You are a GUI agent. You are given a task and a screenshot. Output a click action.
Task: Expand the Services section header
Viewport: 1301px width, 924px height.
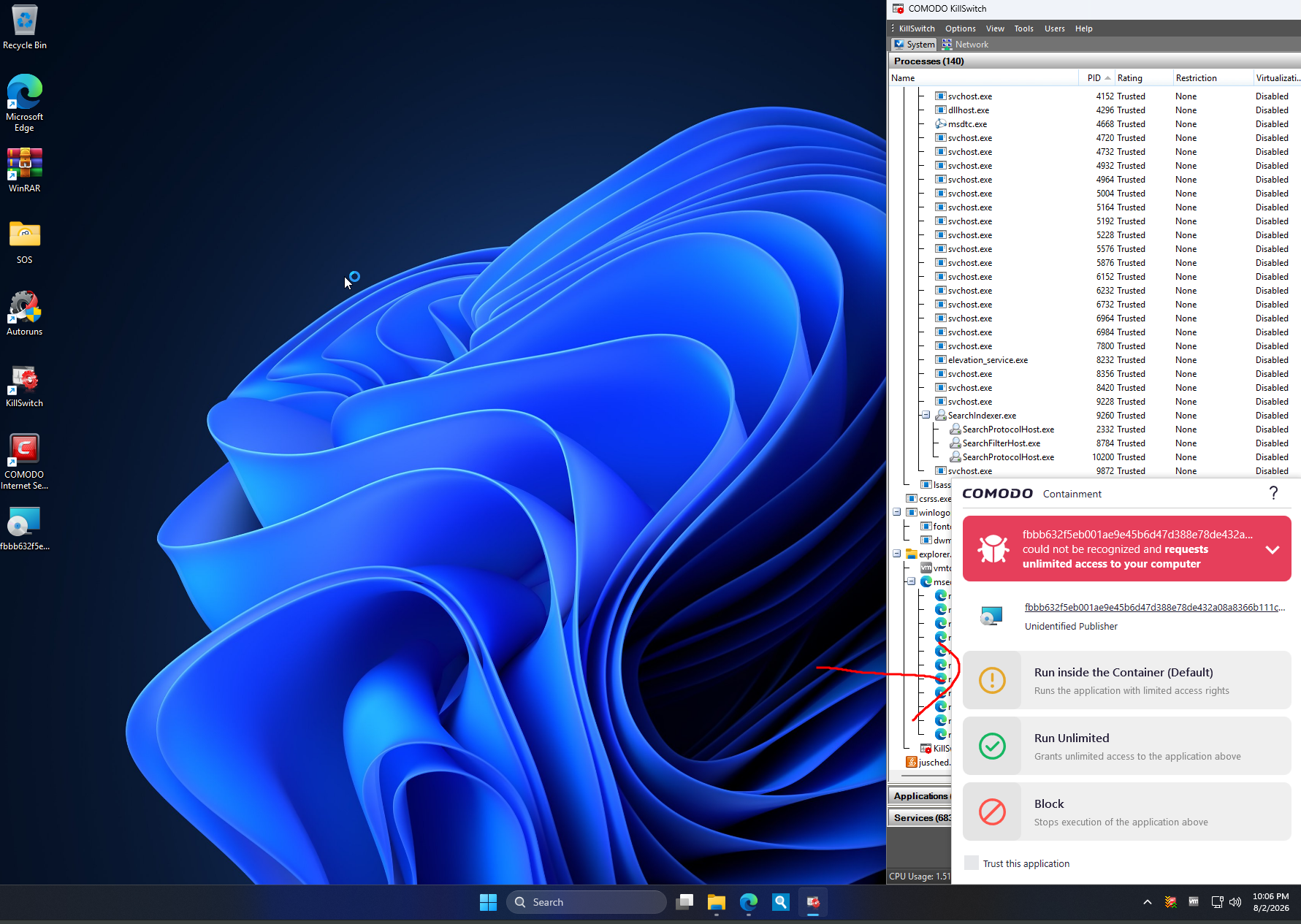(920, 818)
